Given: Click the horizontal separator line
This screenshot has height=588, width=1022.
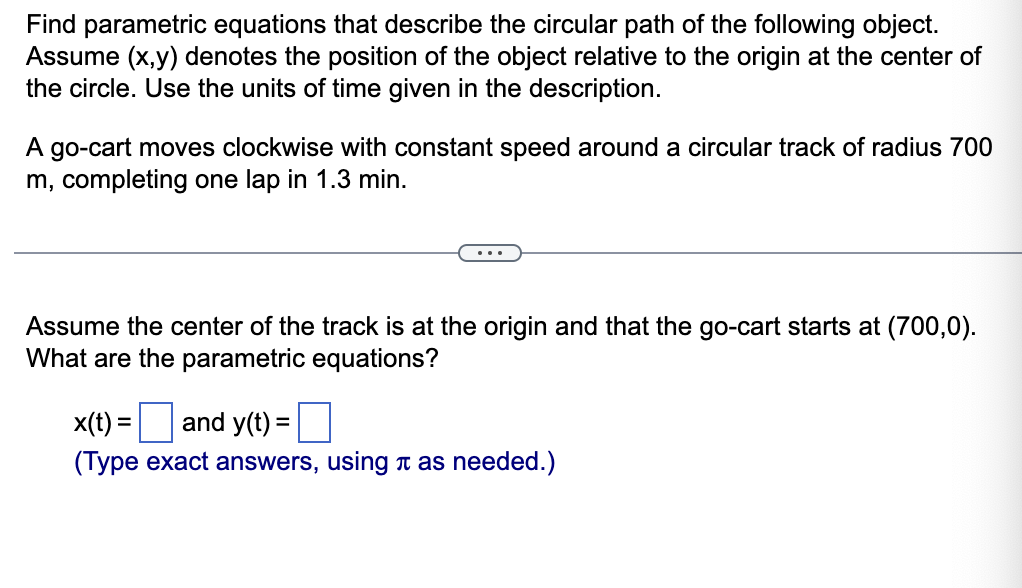Looking at the screenshot, I should point(200,253).
